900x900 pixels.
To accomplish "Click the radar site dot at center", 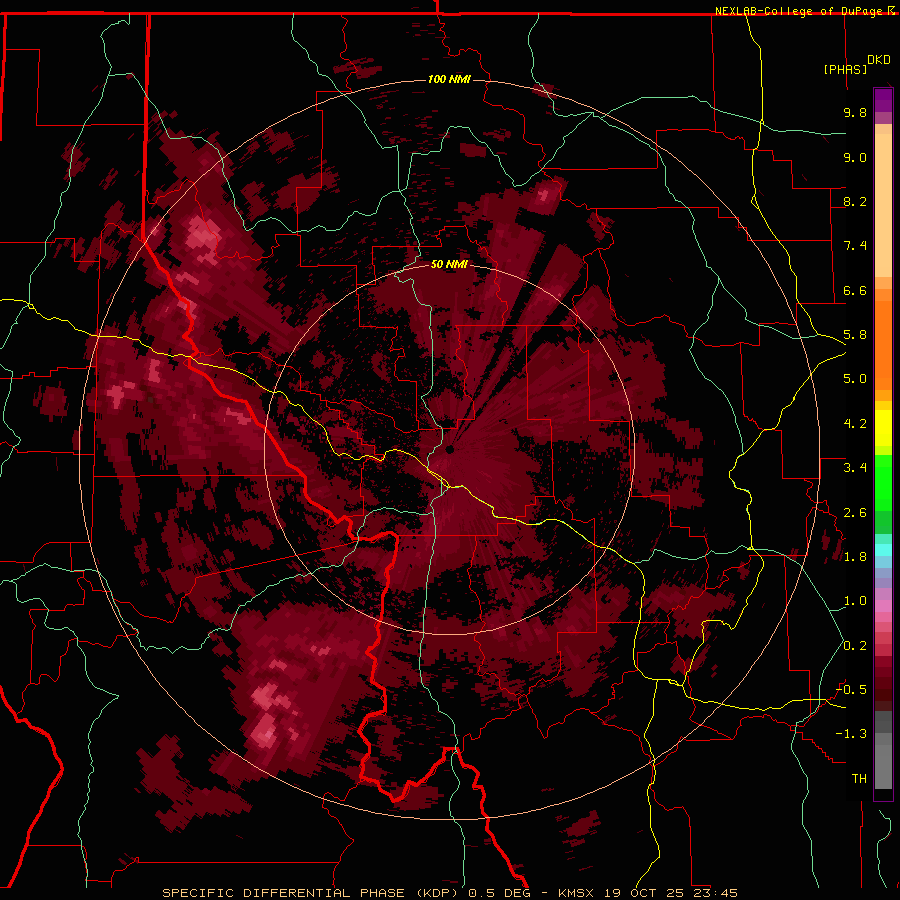I will [449, 449].
